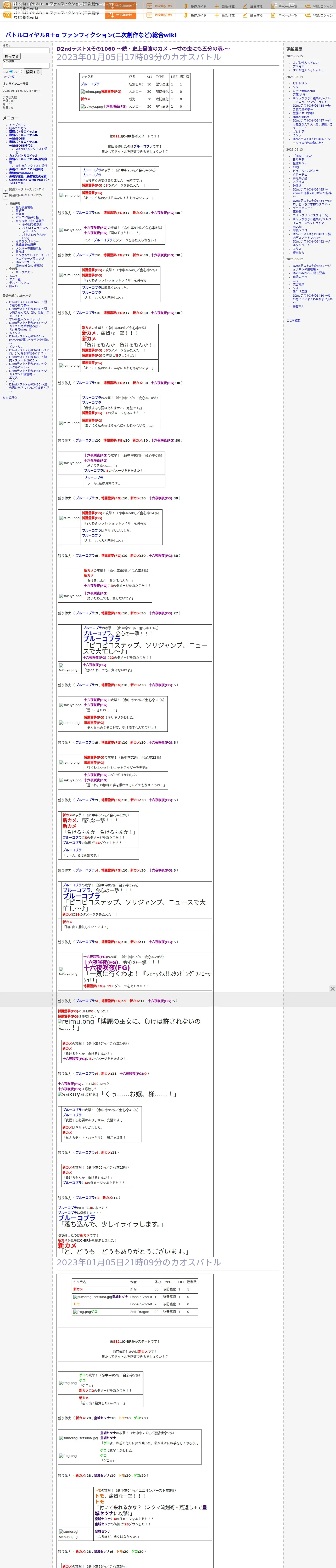Open 直轄Virtualboss menu link
This screenshot has width=336, height=1568.
click(x=21, y=173)
